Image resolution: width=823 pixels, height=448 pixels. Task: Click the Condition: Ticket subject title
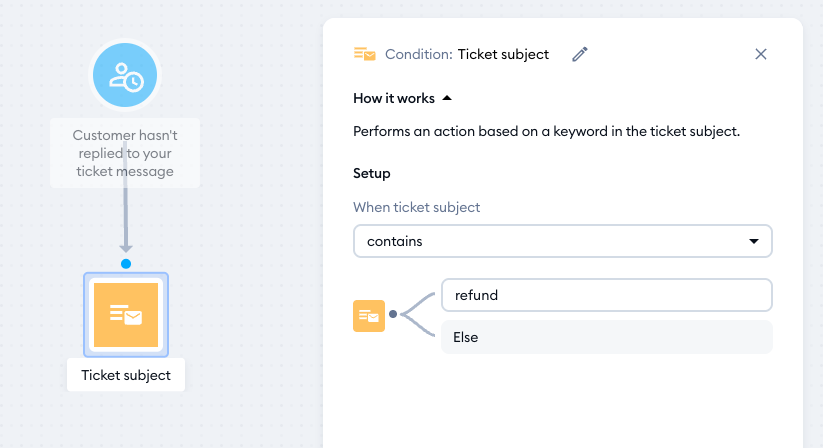point(467,54)
